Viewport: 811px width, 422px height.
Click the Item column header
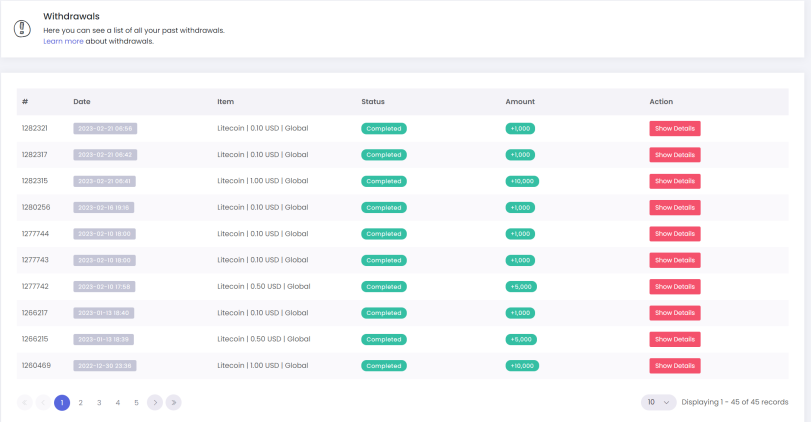coord(226,102)
